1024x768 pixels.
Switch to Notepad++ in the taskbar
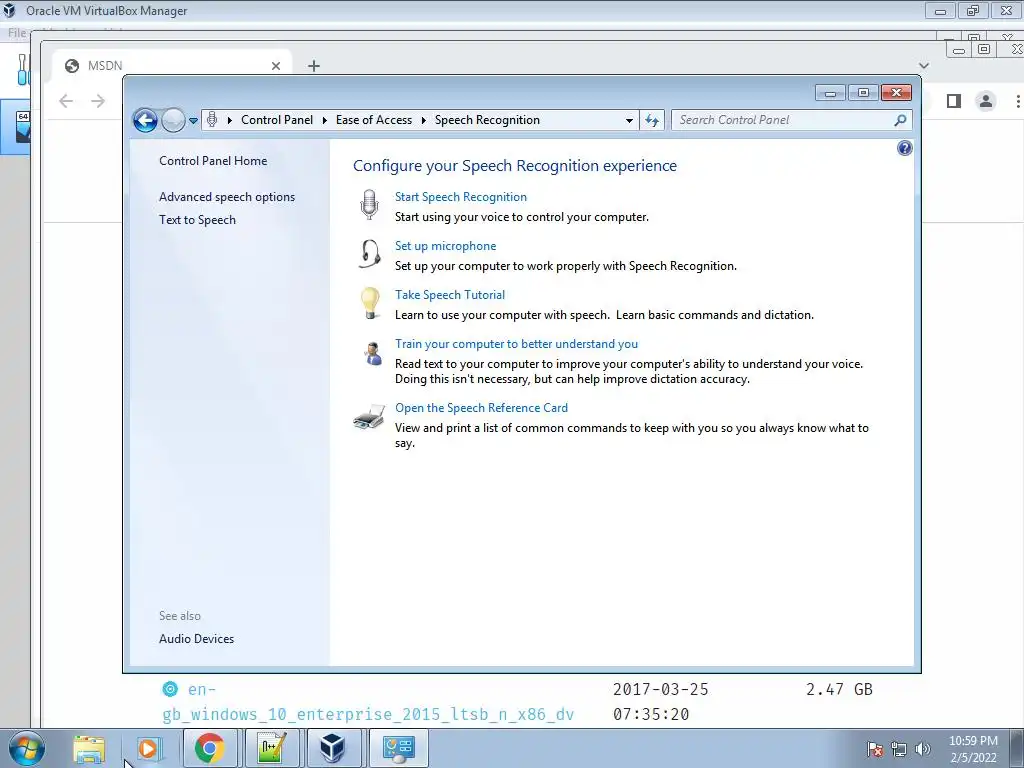pyautogui.click(x=271, y=748)
